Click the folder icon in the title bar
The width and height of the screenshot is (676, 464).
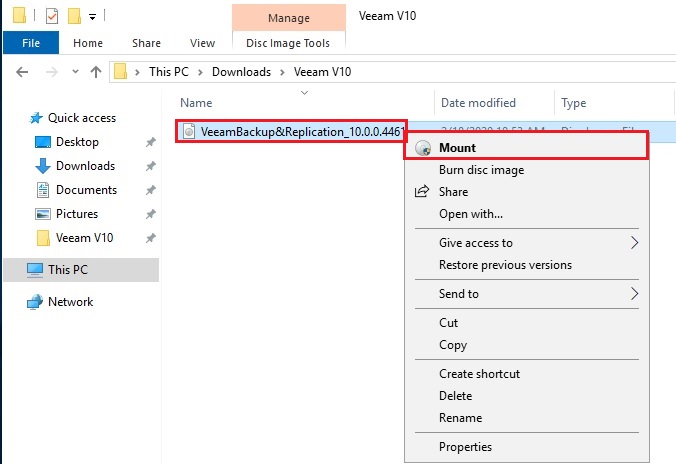19,16
